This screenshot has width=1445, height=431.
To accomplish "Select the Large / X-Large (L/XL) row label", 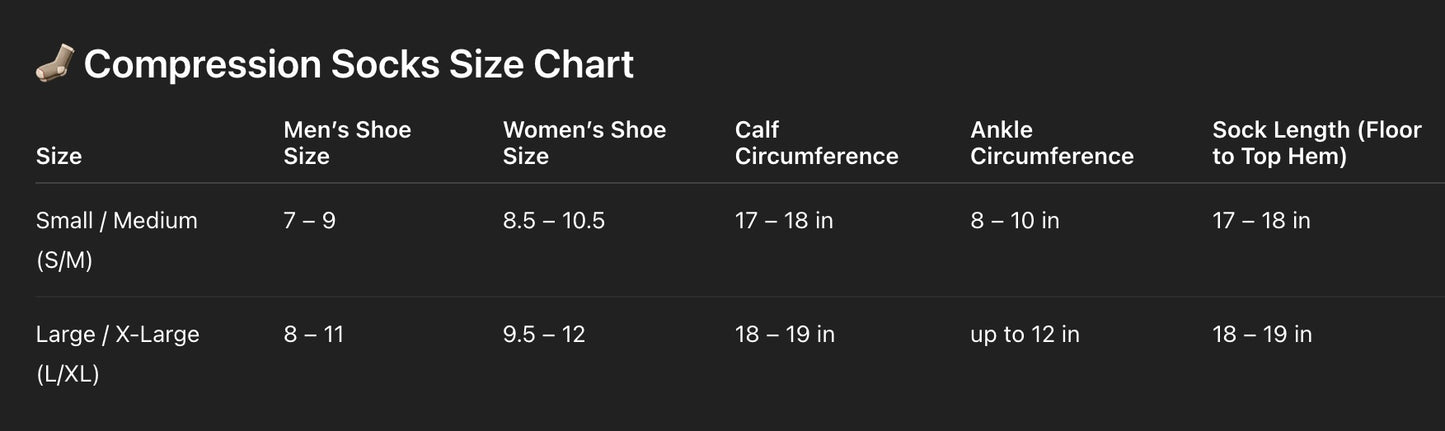I will click(x=117, y=354).
